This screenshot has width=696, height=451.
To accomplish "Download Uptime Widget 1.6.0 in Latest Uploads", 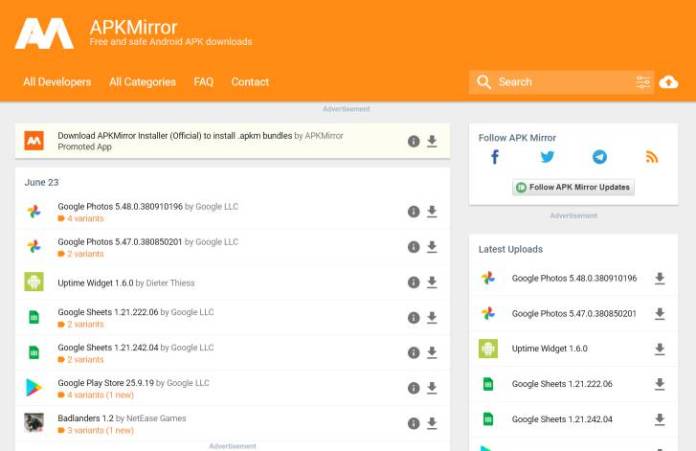I will coord(660,349).
